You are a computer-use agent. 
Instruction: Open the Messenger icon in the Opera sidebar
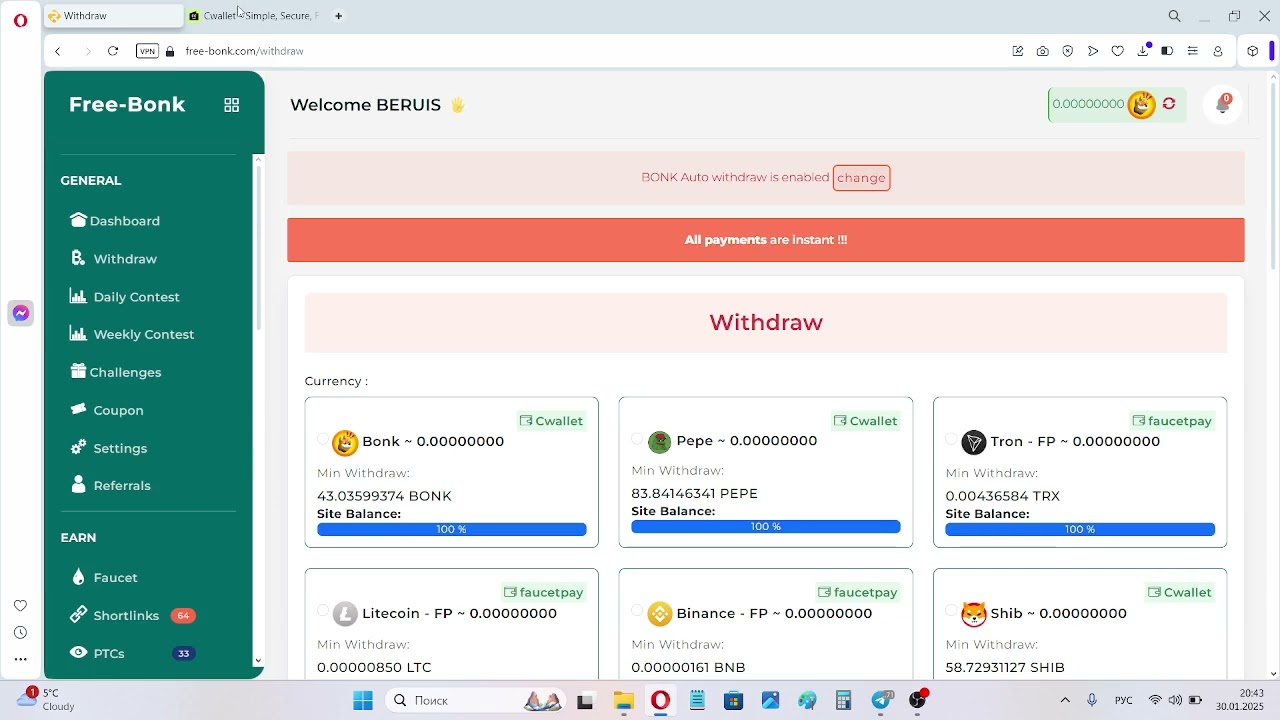coord(21,313)
